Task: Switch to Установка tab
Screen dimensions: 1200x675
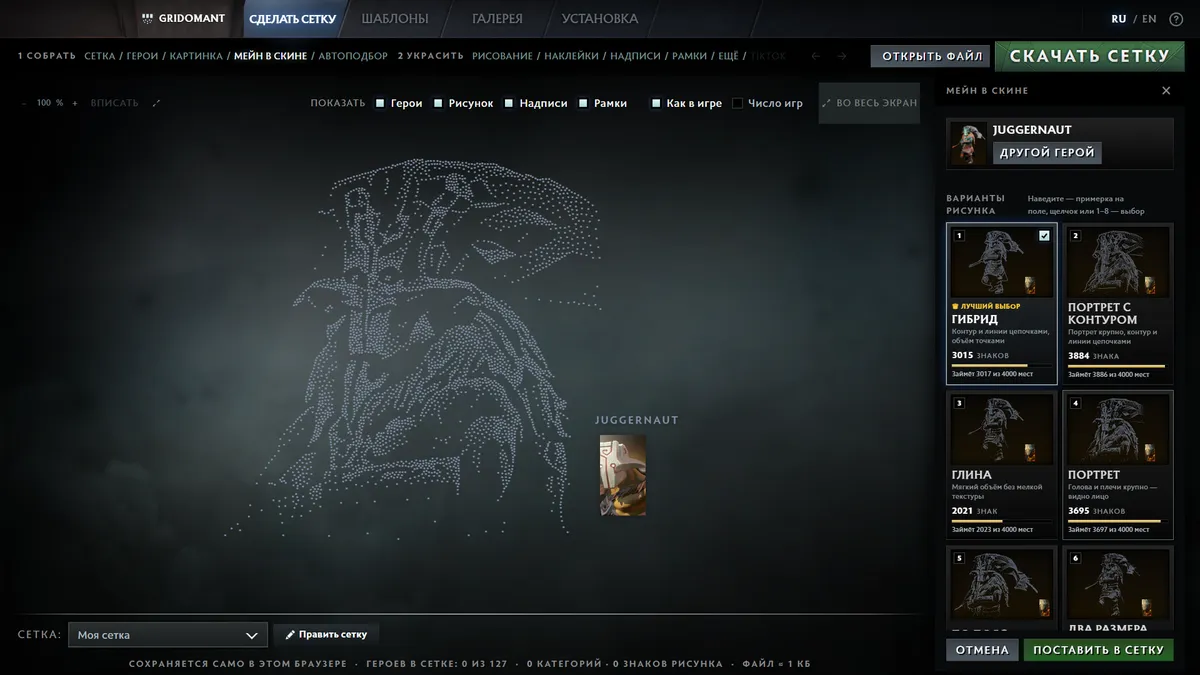Action: point(600,19)
